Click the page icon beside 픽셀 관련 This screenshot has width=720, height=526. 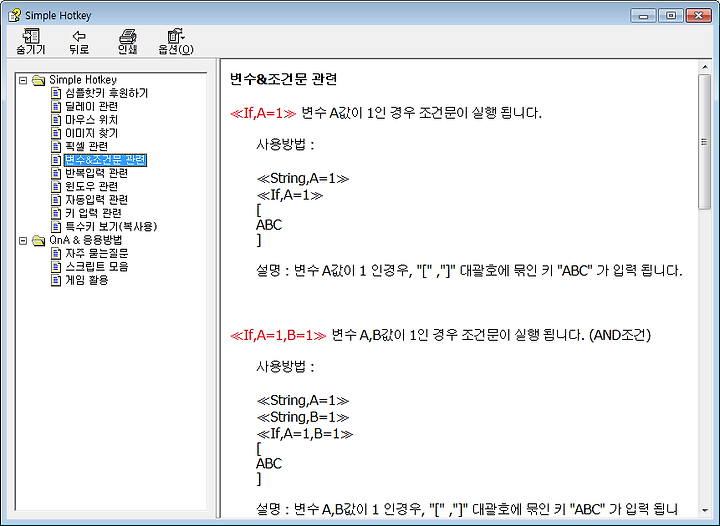(x=56, y=147)
